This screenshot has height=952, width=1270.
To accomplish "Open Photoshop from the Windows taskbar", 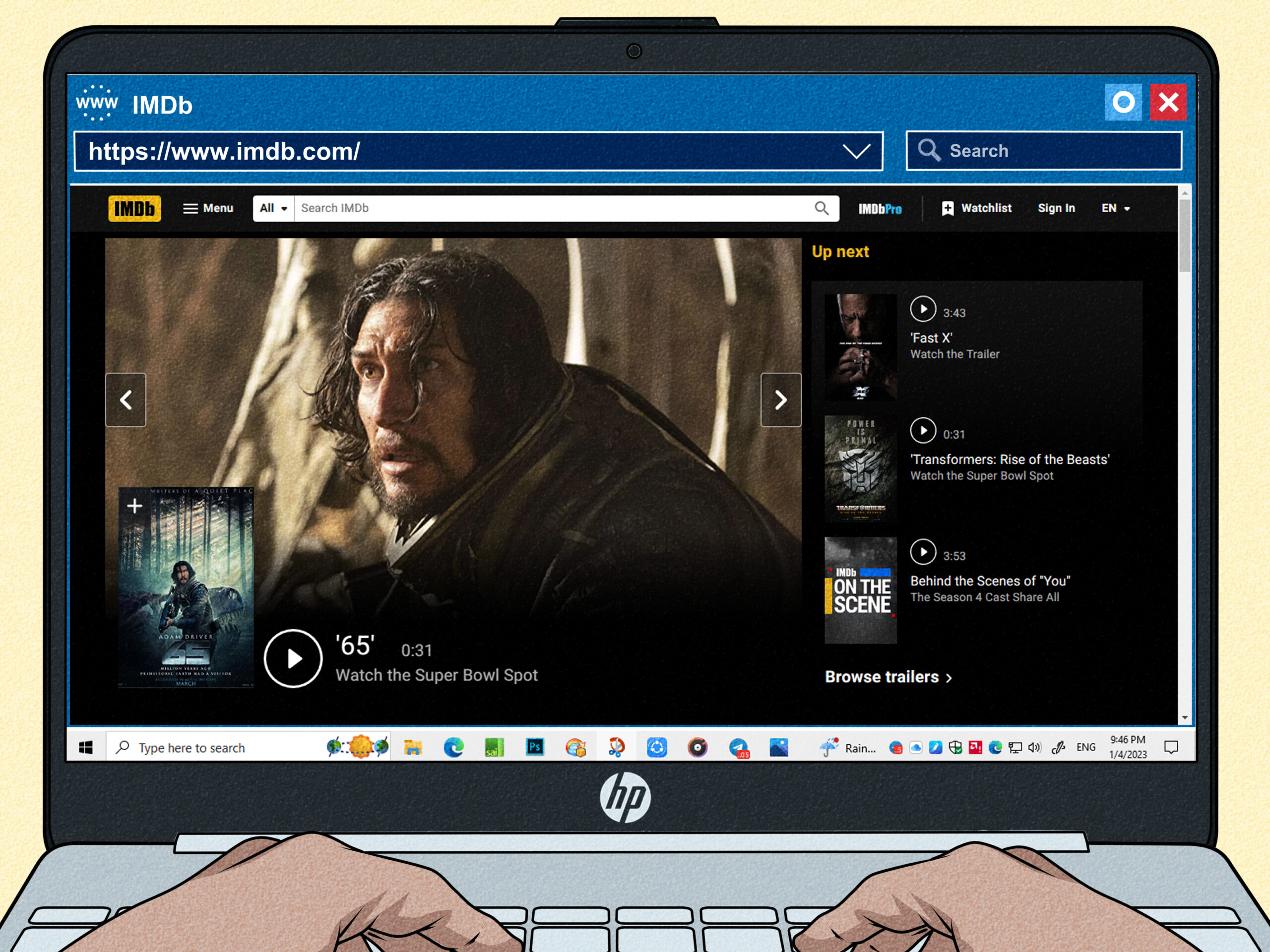I will [x=534, y=747].
